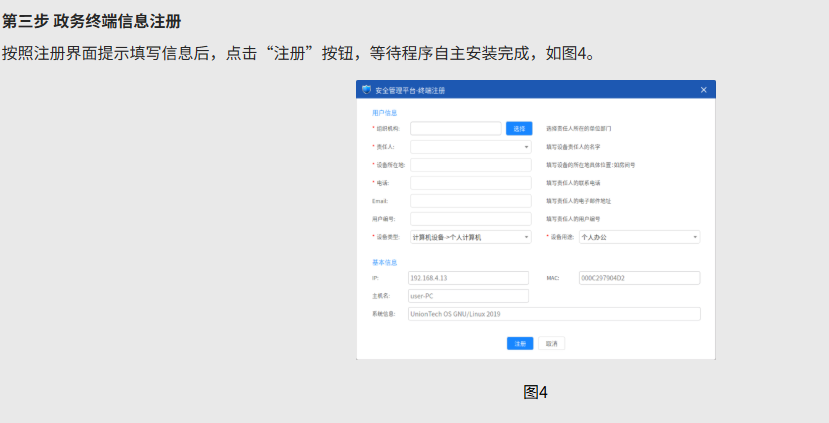Click the 用户信息 section heading
Screen dimensions: 829x423
384,113
